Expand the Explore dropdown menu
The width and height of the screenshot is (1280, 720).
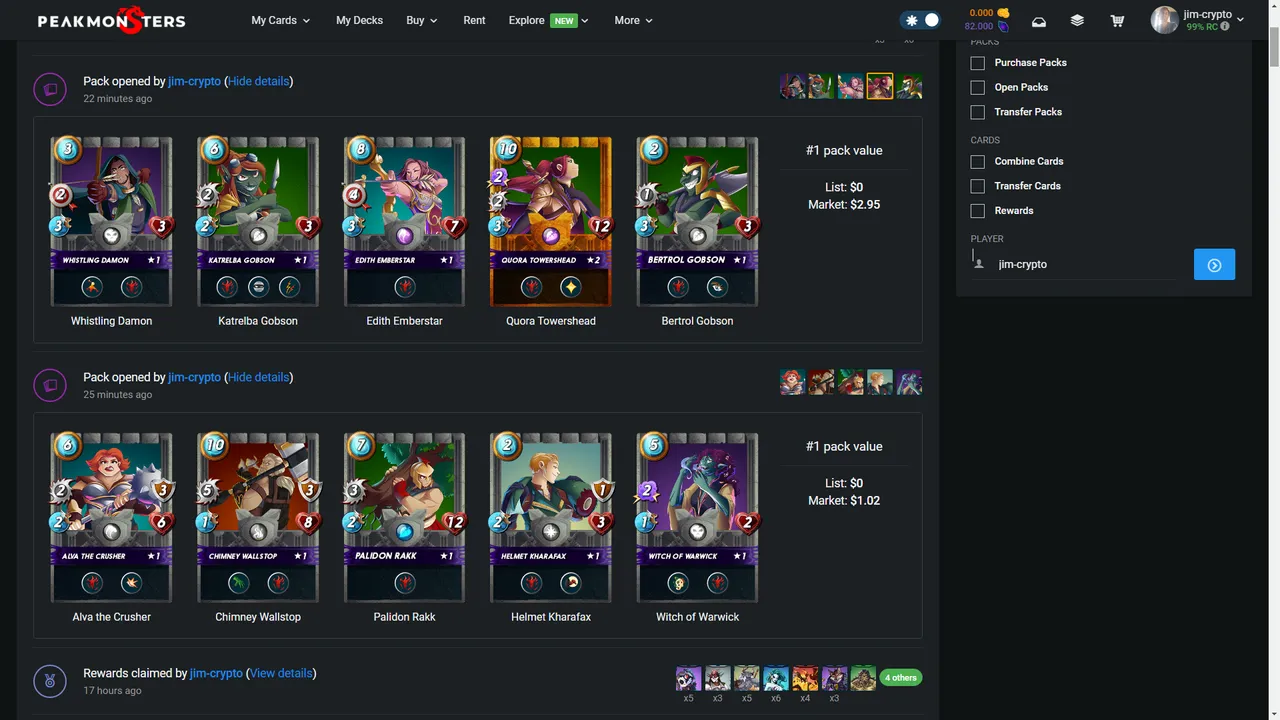548,20
